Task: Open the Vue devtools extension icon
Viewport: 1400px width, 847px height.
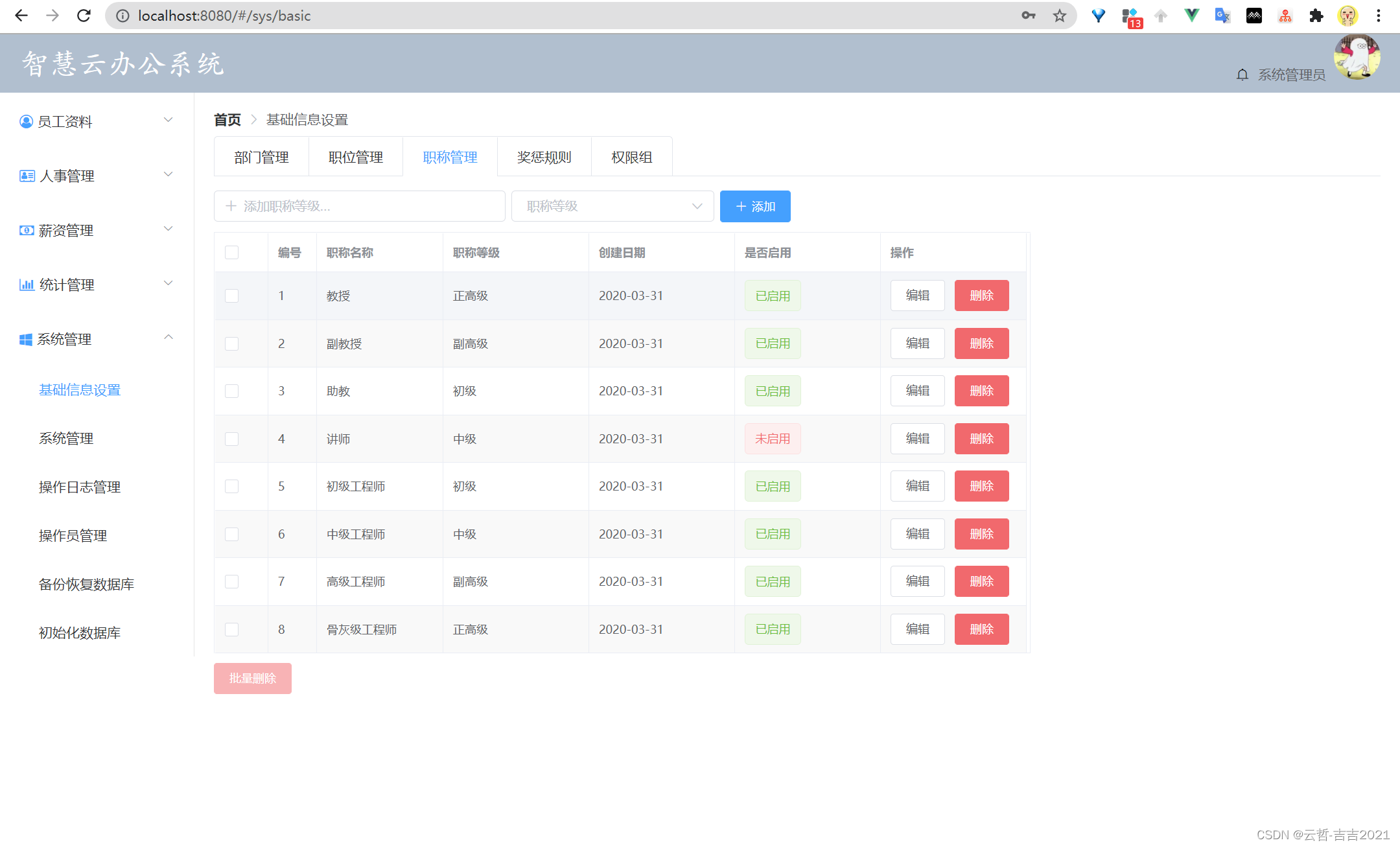Action: point(1191,16)
